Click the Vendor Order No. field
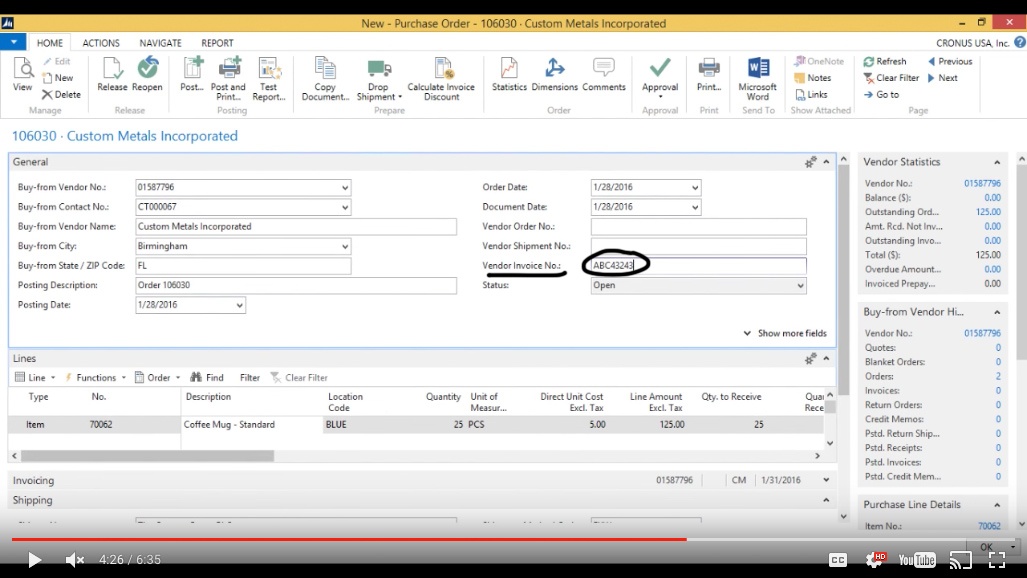The image size is (1027, 578). click(x=698, y=227)
